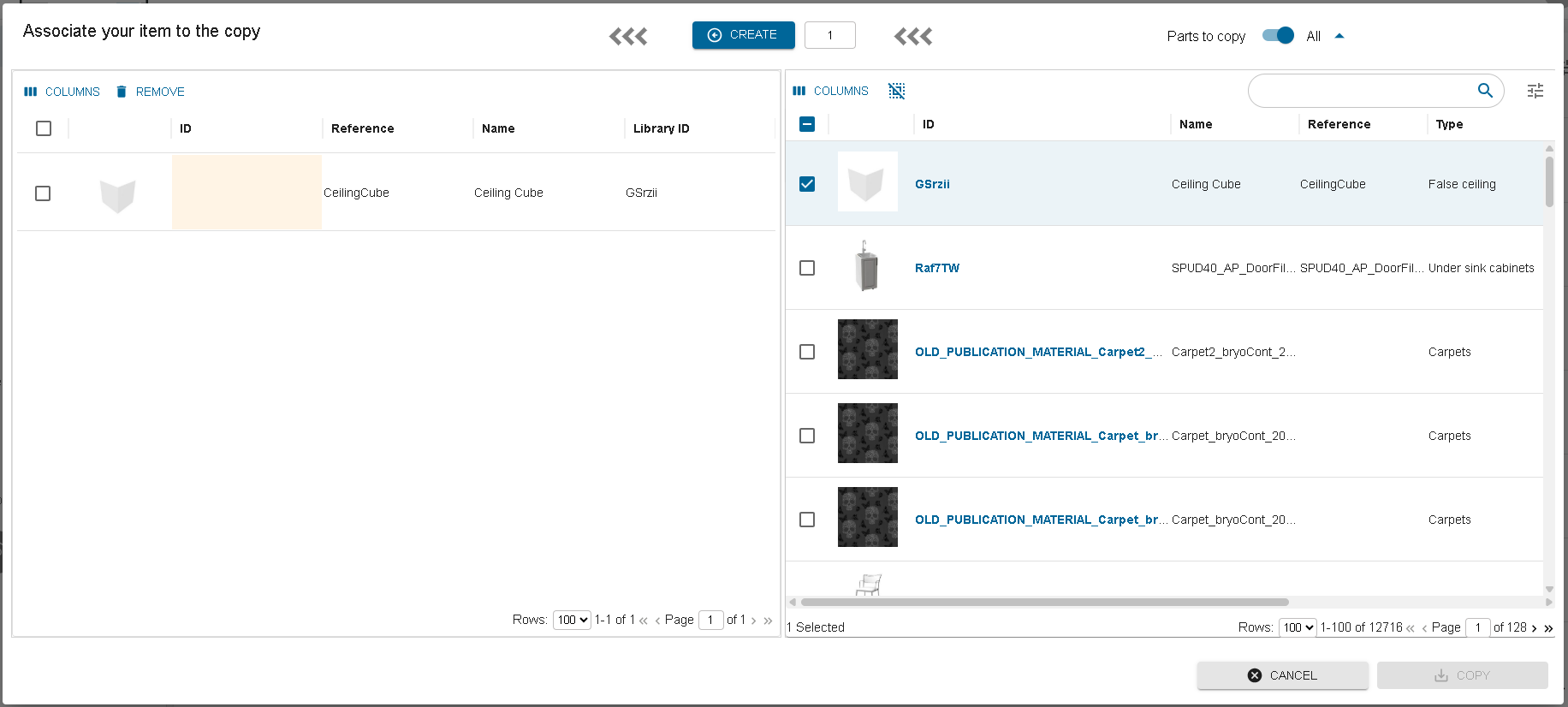Click header select-all checkbox in right table
This screenshot has height=707, width=1568.
[x=807, y=124]
